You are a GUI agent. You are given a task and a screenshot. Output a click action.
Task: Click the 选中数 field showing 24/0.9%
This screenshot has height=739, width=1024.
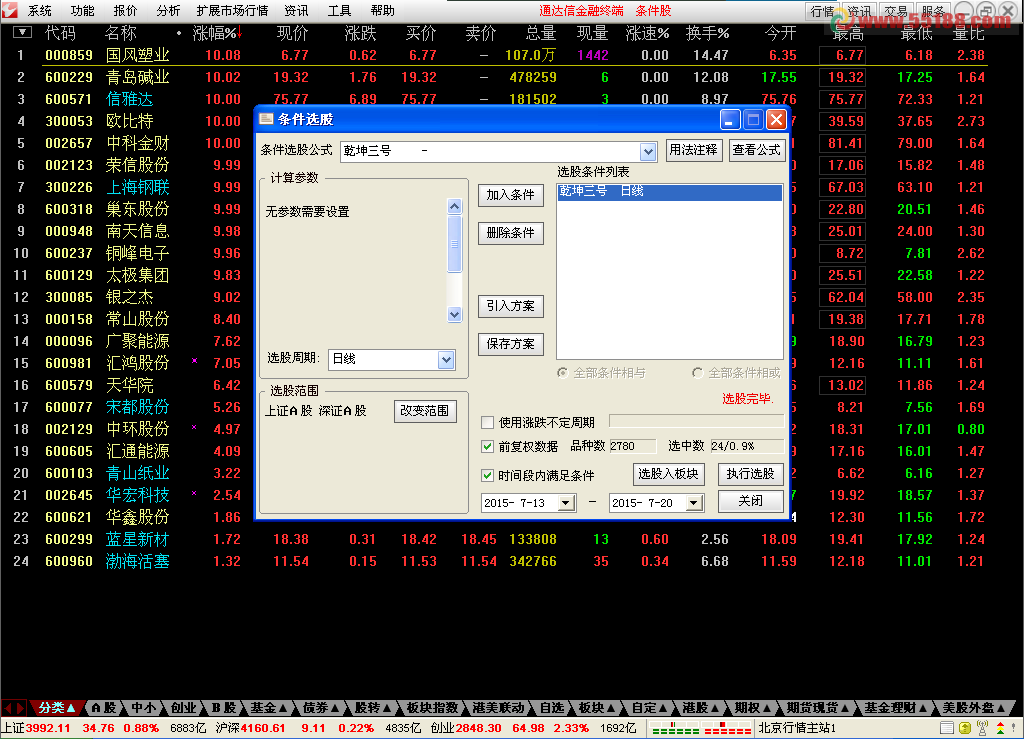click(x=747, y=447)
